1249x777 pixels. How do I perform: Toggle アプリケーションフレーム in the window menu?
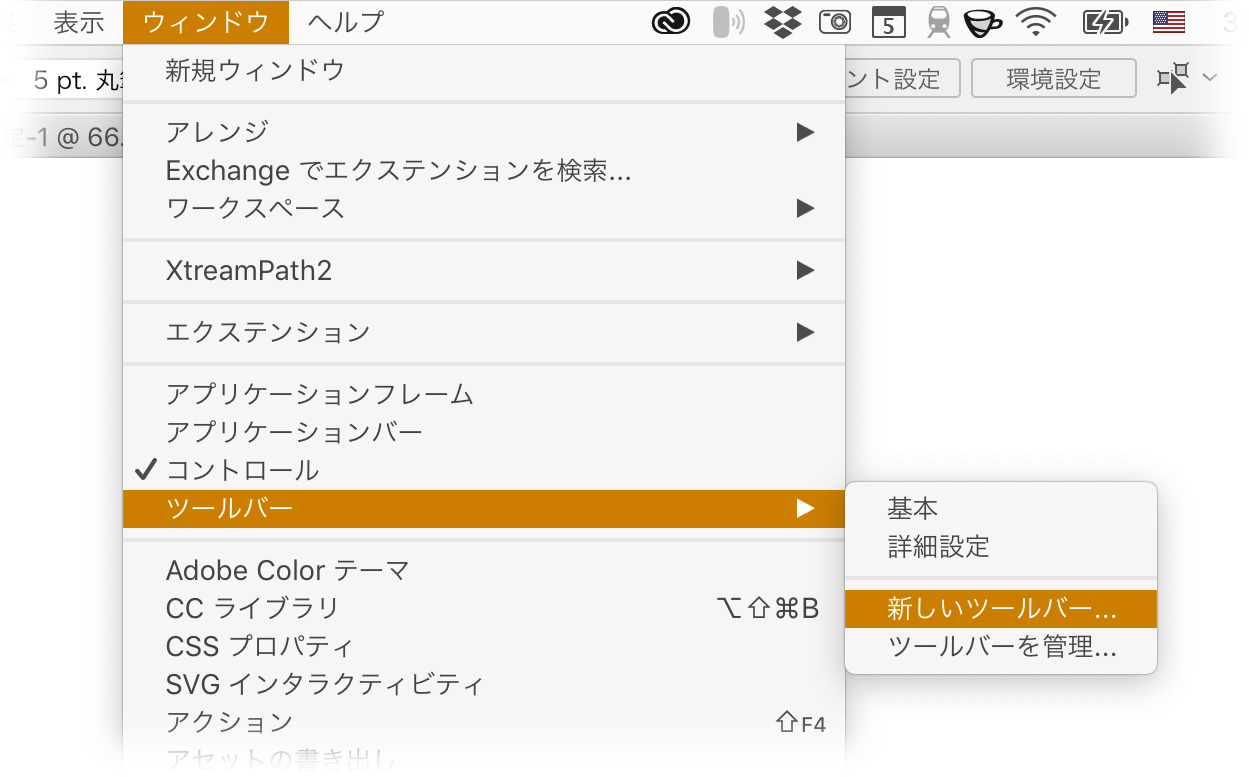(484, 394)
